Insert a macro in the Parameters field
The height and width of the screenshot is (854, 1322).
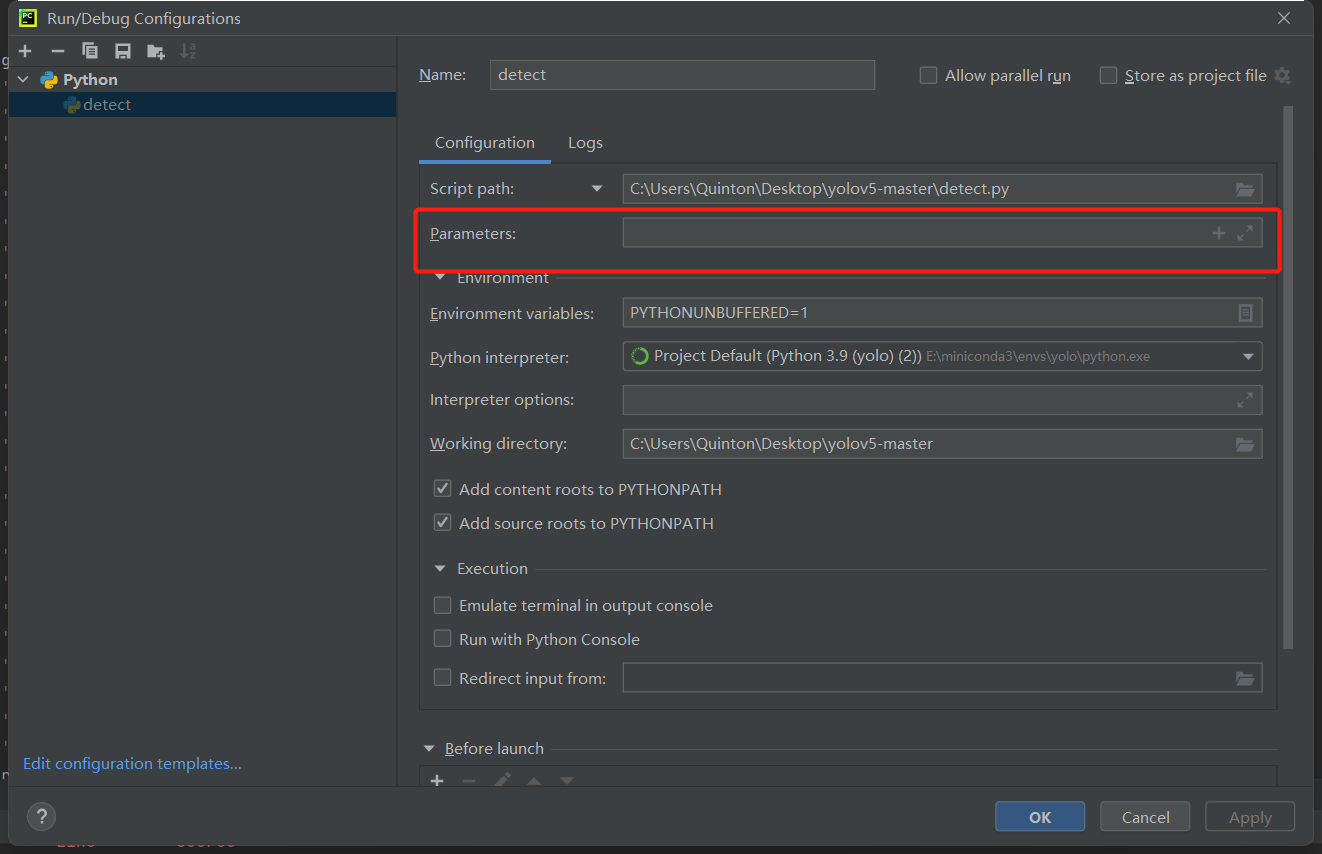click(x=1218, y=233)
